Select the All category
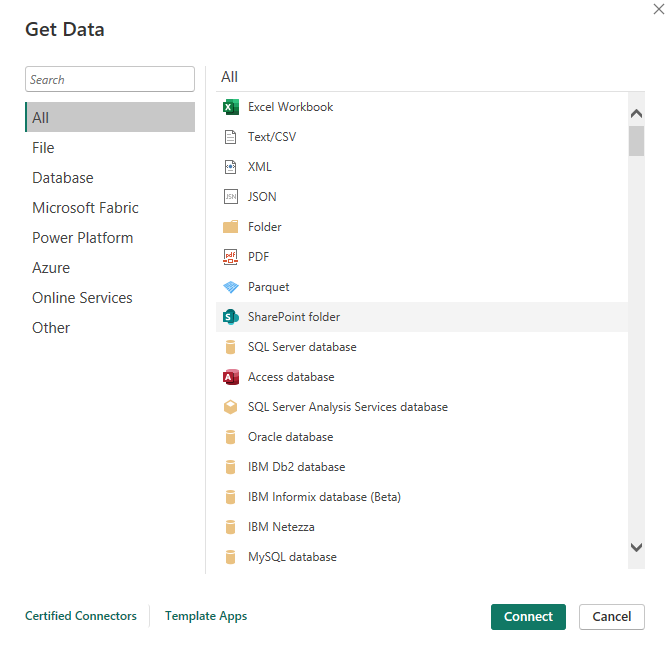 point(110,117)
